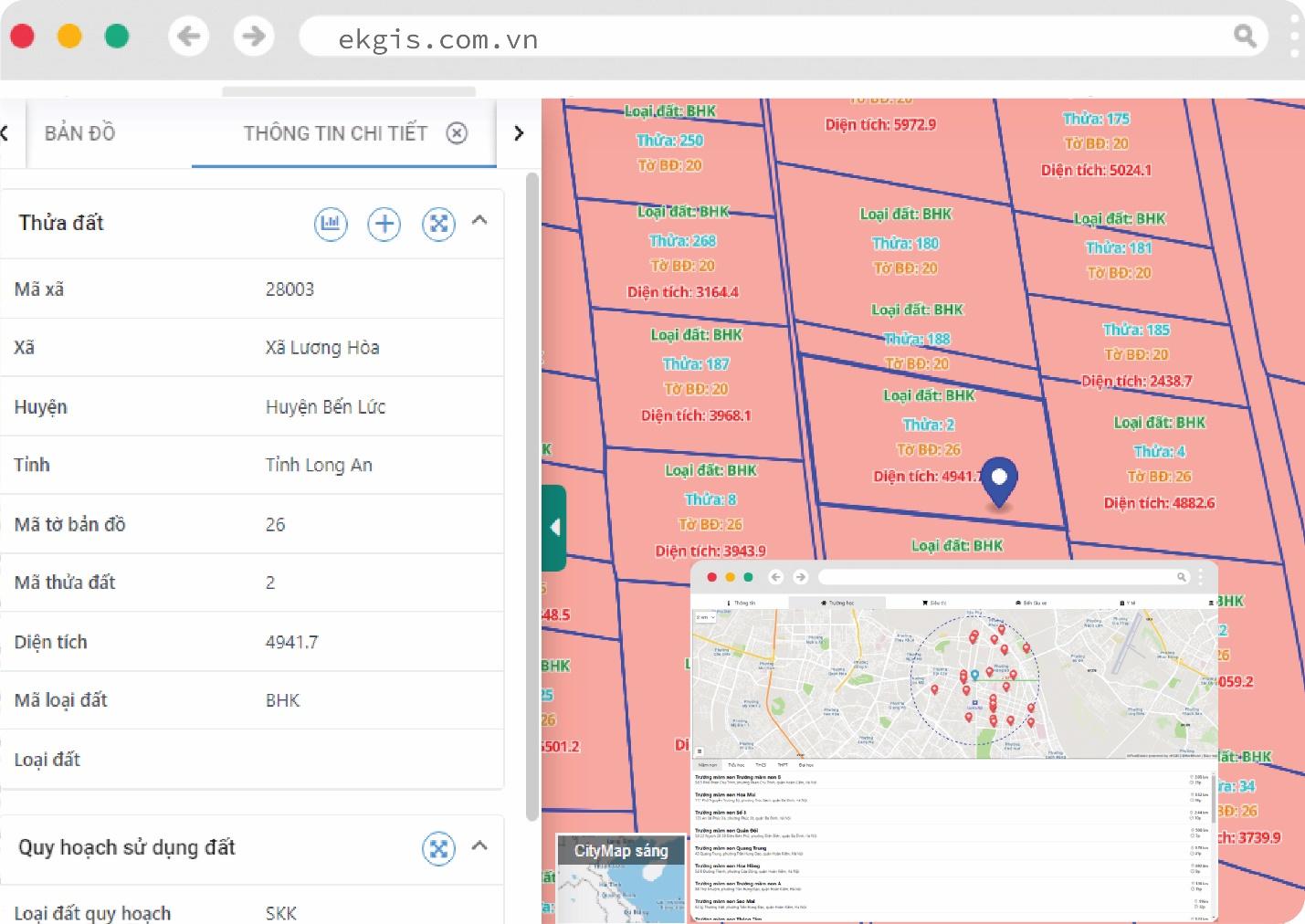Click the blue location pin on the map
This screenshot has width=1305, height=924.
pos(1000,481)
